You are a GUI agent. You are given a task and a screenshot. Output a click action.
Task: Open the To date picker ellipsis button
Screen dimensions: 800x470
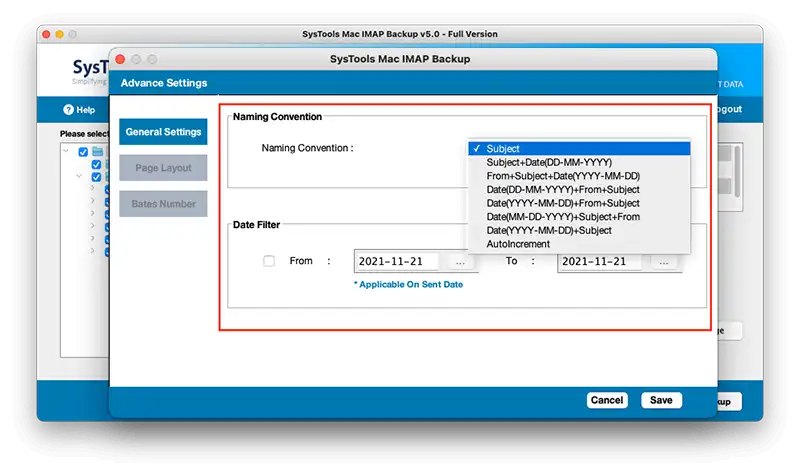pyautogui.click(x=663, y=262)
